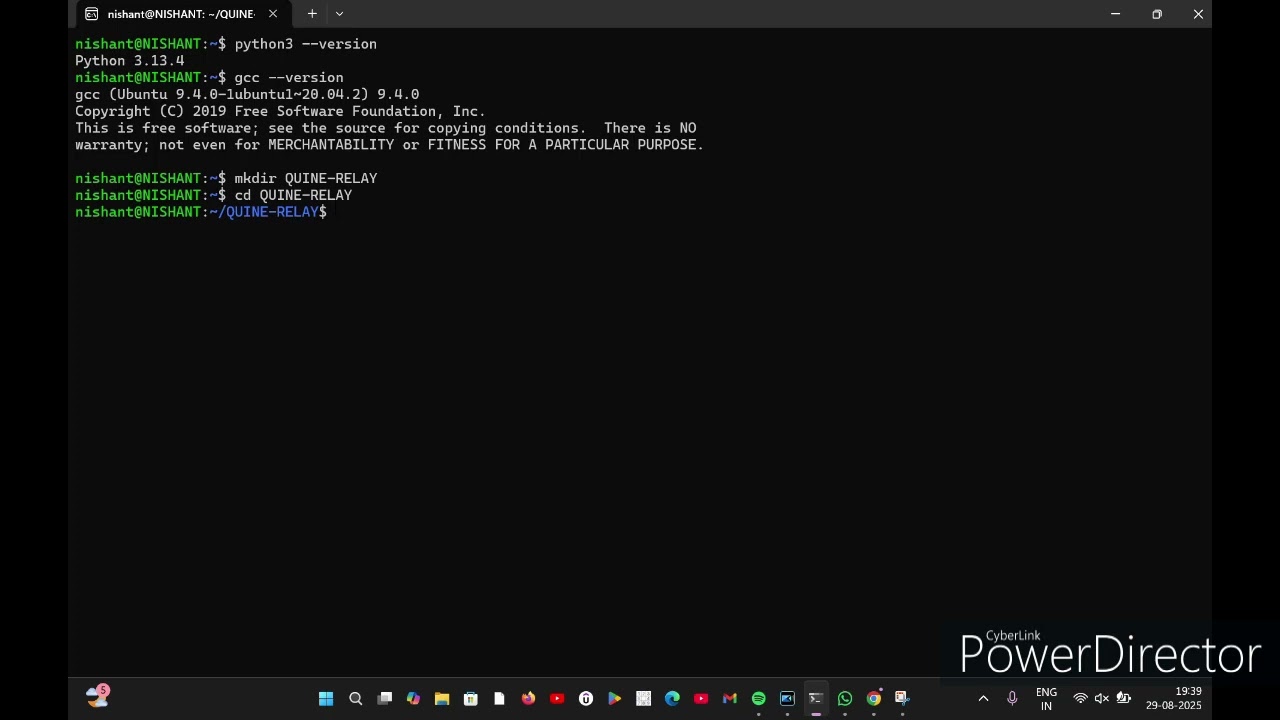Click the 'Copyright (C) 2019 Free Software' line
The height and width of the screenshot is (720, 1280).
pyautogui.click(x=280, y=111)
